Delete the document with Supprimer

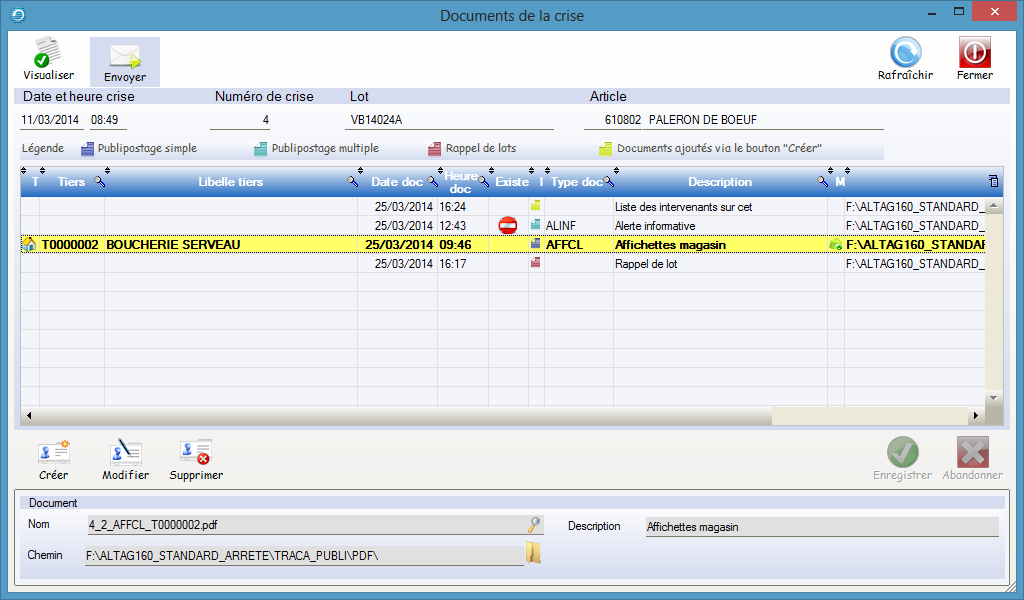click(196, 453)
